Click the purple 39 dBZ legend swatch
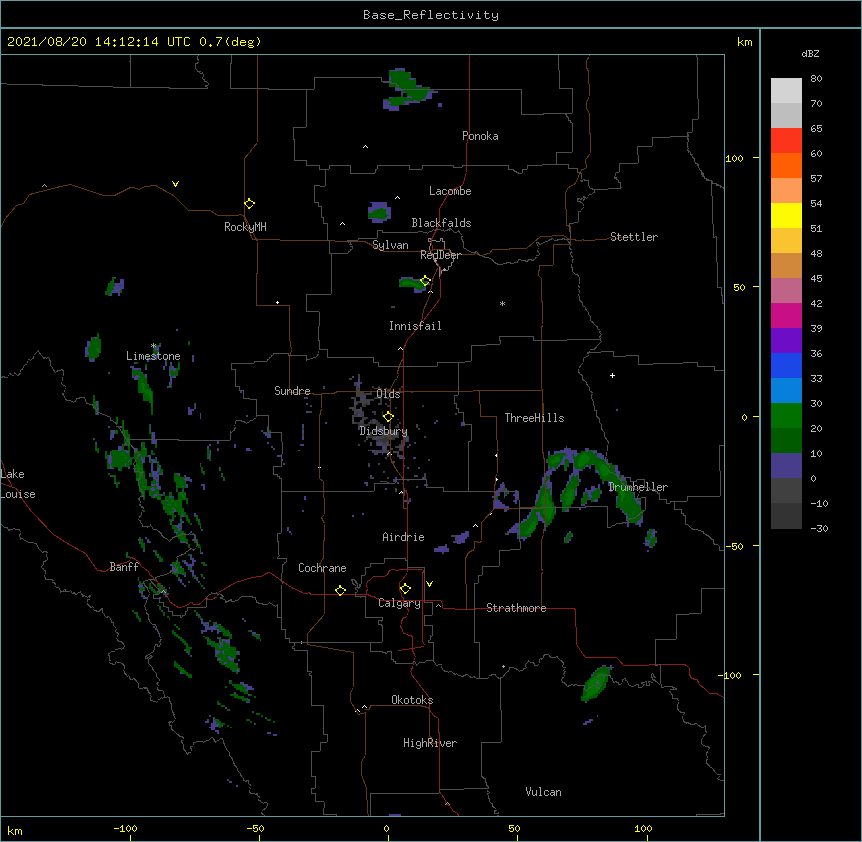 [786, 341]
